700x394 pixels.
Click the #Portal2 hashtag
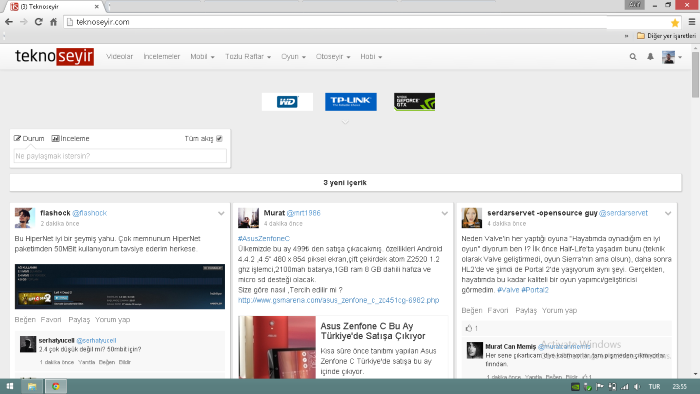[535, 290]
